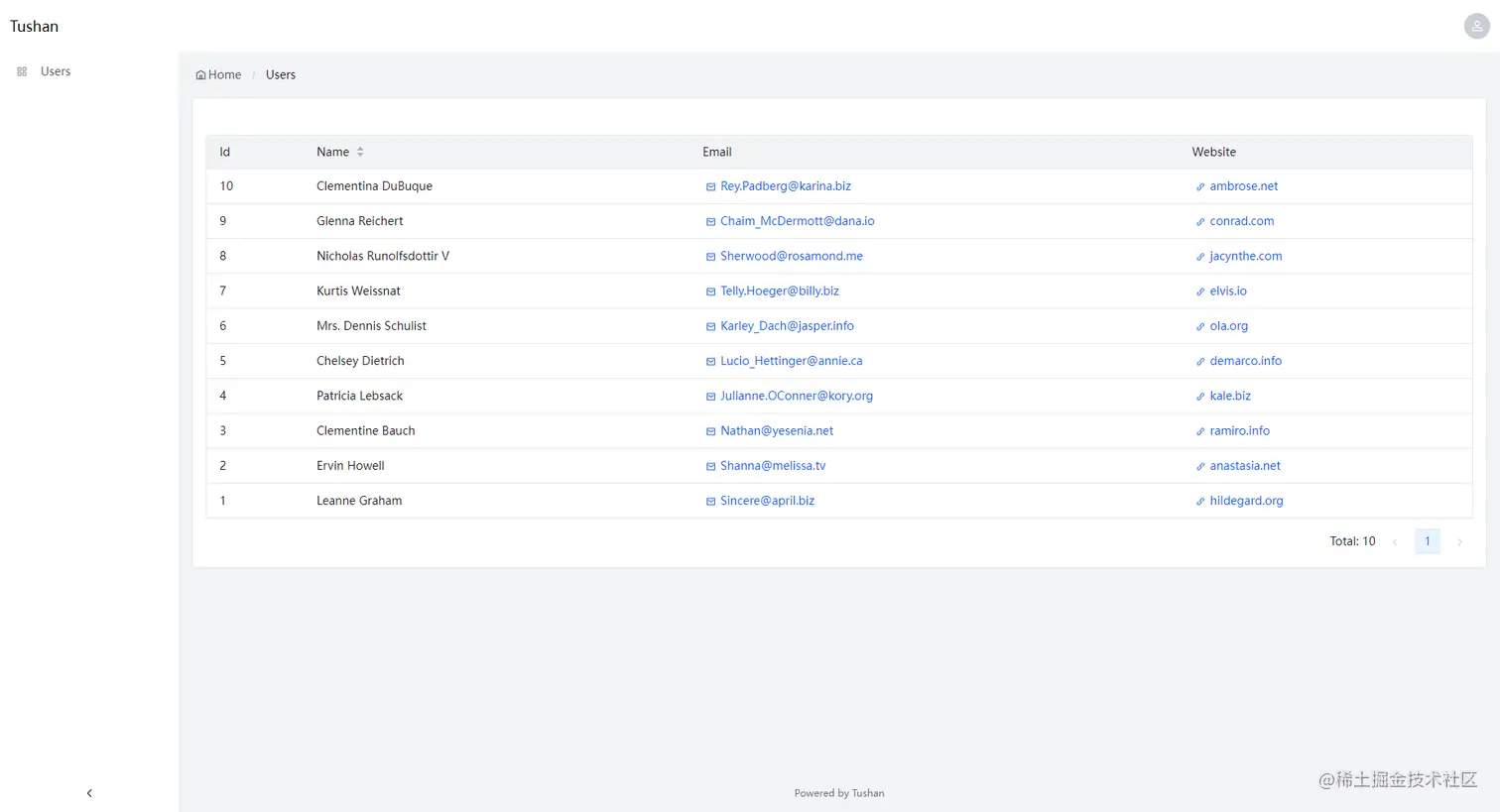Image resolution: width=1500 pixels, height=812 pixels.
Task: Open the user avatar menu
Action: pyautogui.click(x=1476, y=26)
